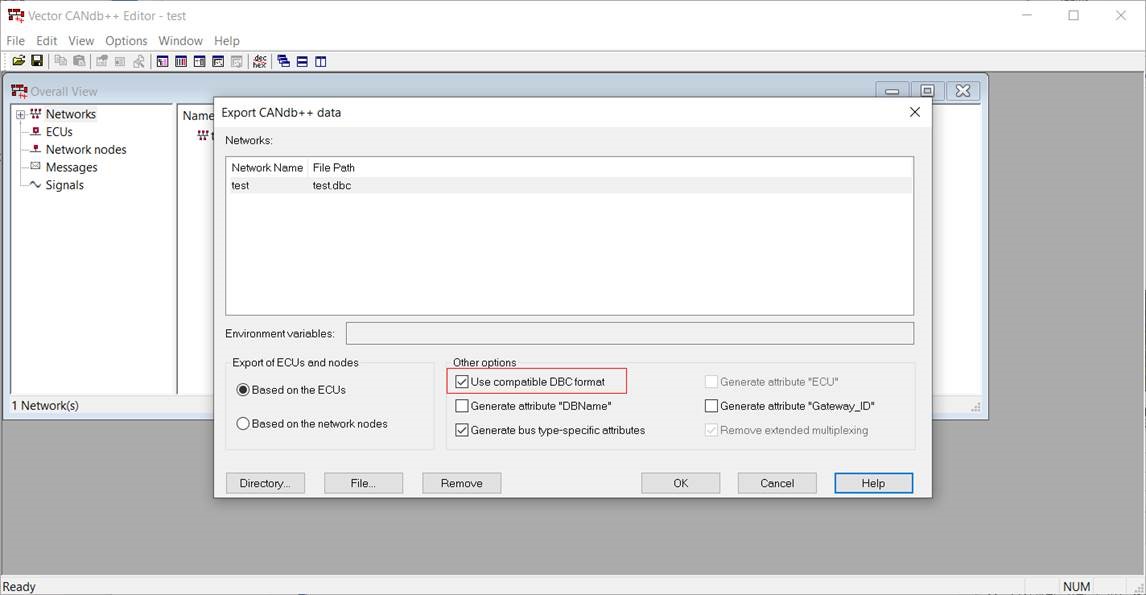Click the Network nodes tree icon

click(x=35, y=149)
